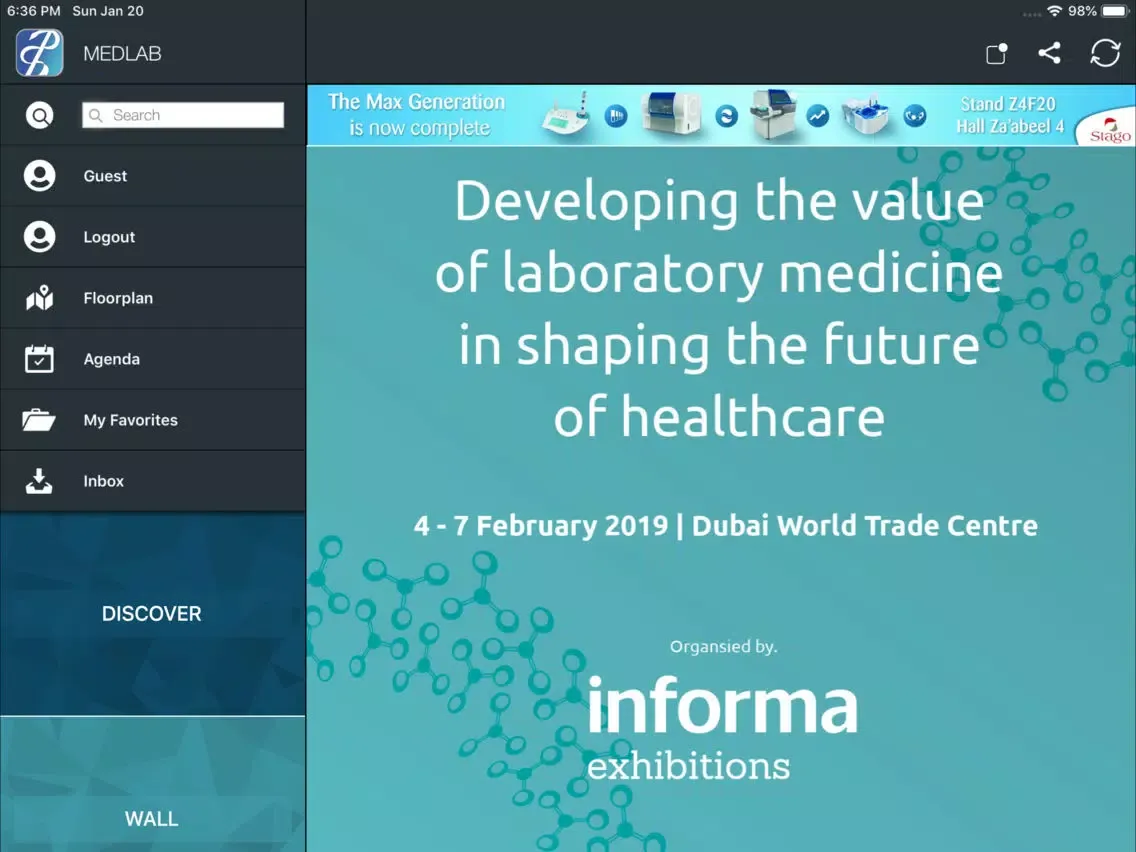Open the DISCOVER tile
The width and height of the screenshot is (1136, 852).
(152, 614)
